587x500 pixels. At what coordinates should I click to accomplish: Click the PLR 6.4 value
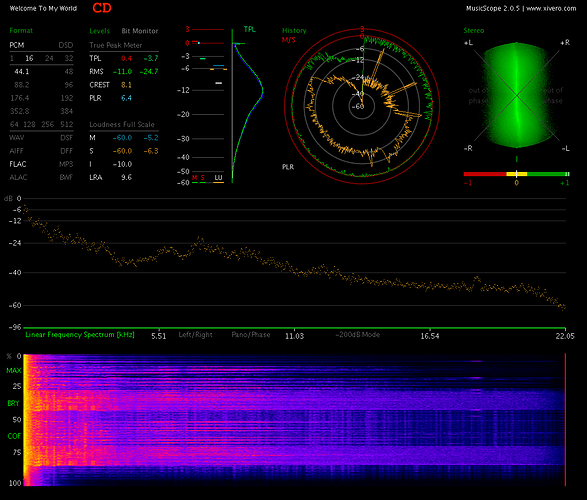point(127,98)
